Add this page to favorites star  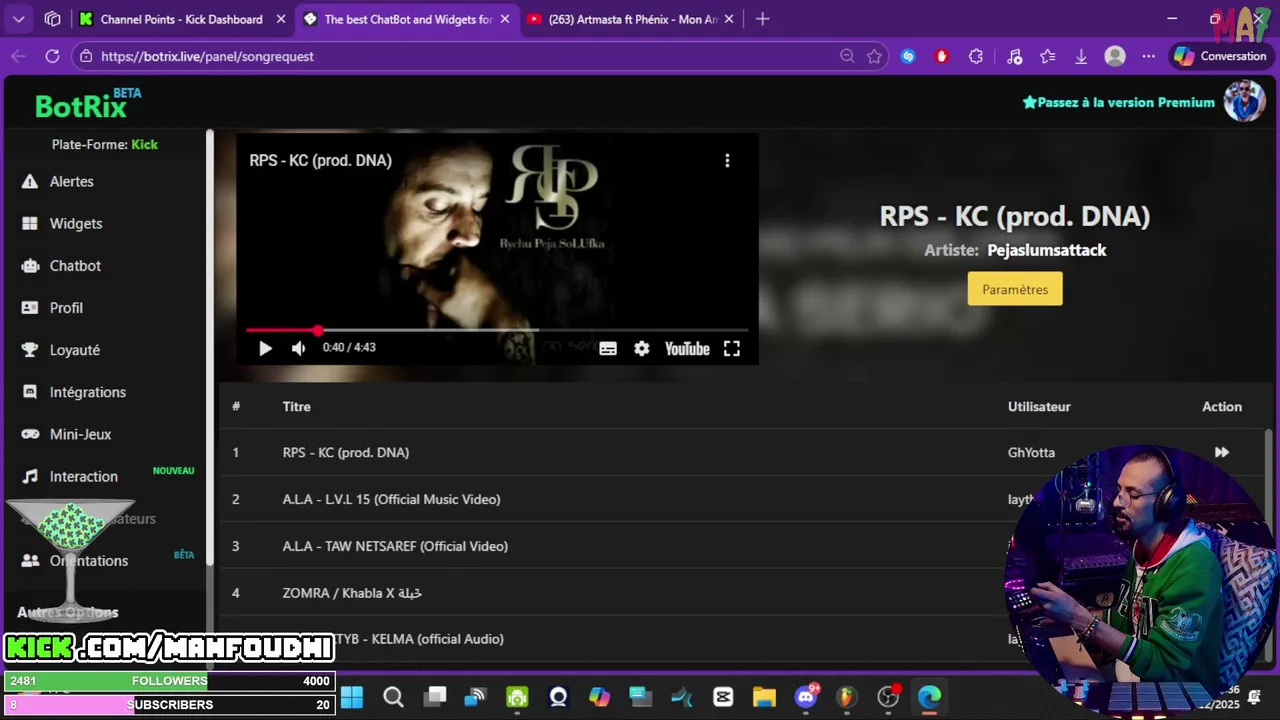874,56
